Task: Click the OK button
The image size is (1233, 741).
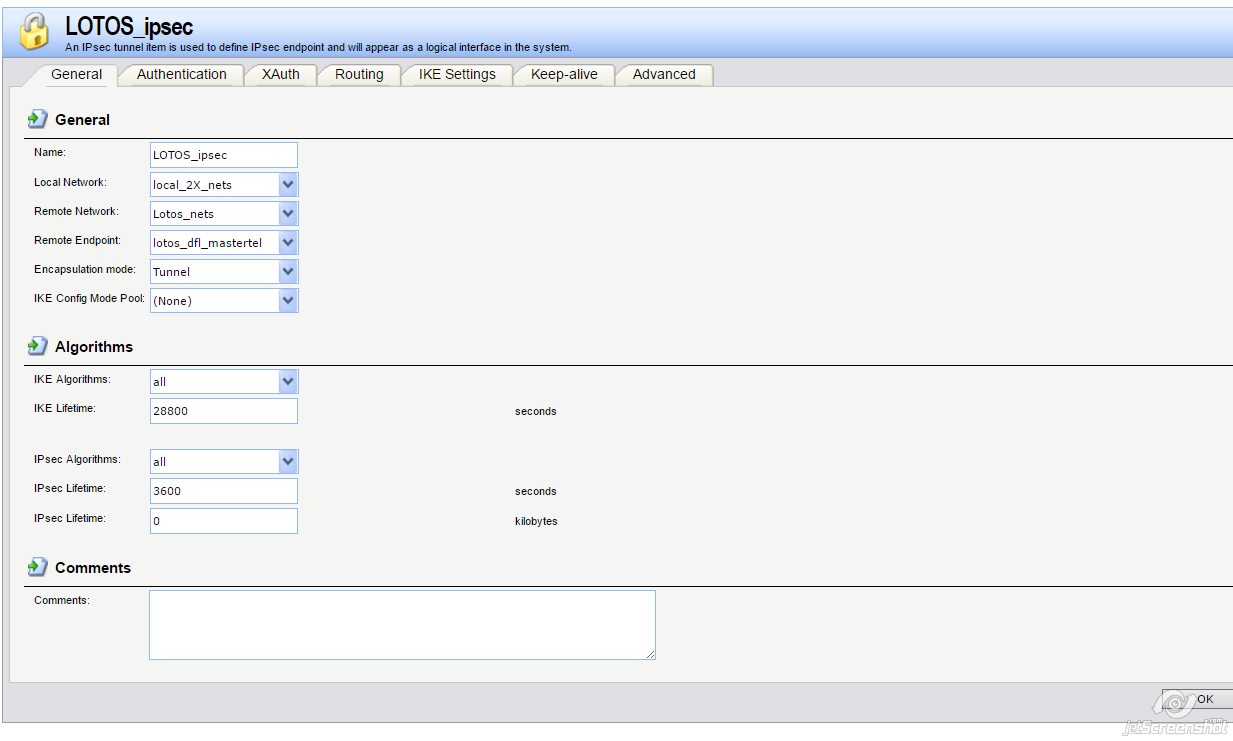Action: 1197,699
